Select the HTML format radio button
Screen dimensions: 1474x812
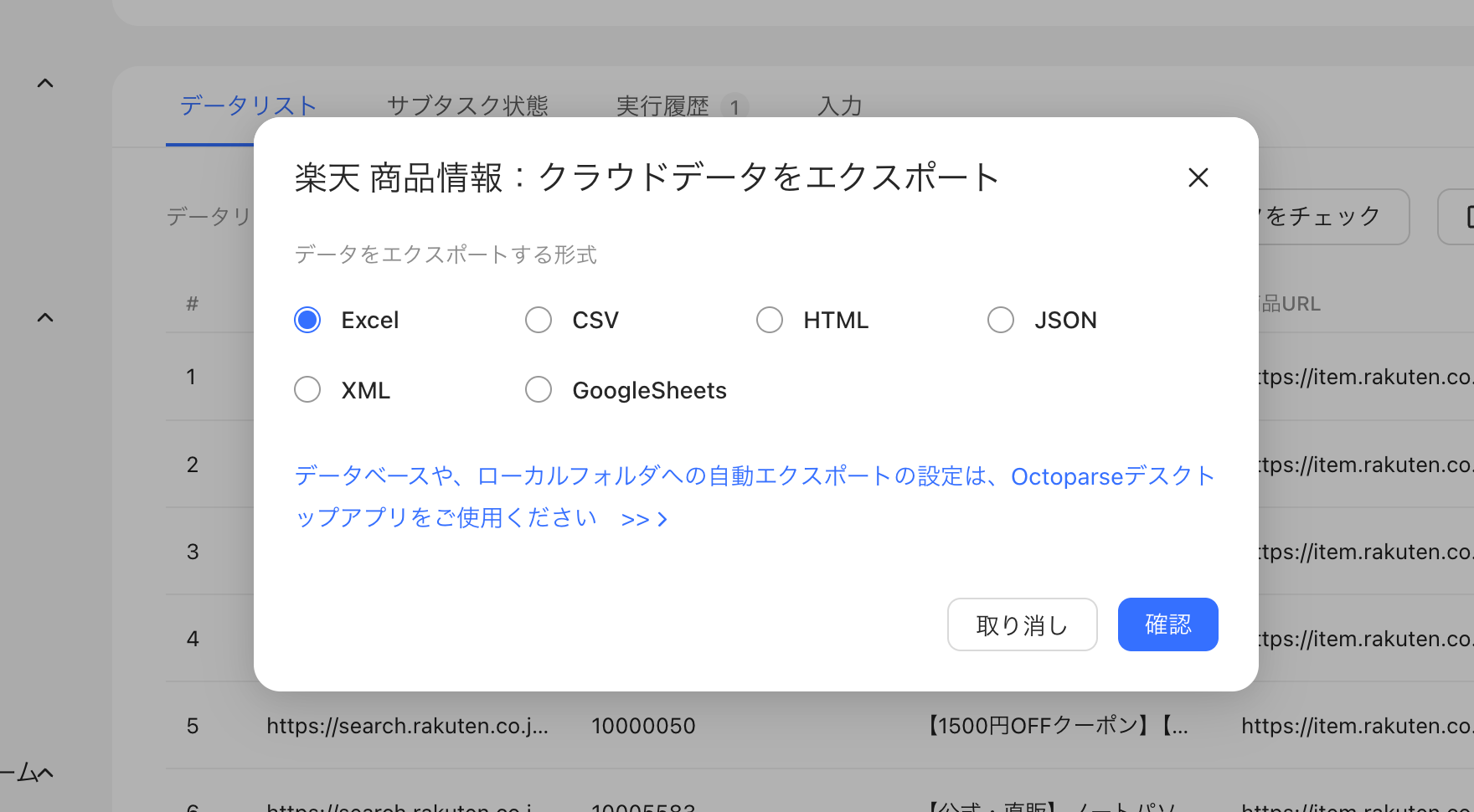(x=770, y=320)
